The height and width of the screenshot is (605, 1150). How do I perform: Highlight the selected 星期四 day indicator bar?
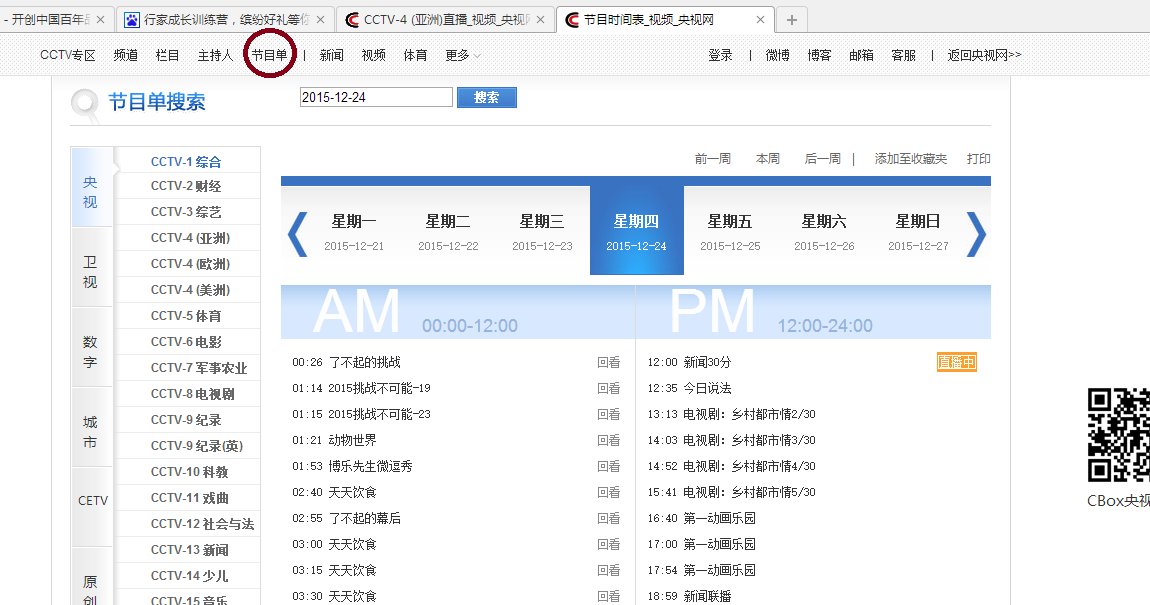[636, 229]
